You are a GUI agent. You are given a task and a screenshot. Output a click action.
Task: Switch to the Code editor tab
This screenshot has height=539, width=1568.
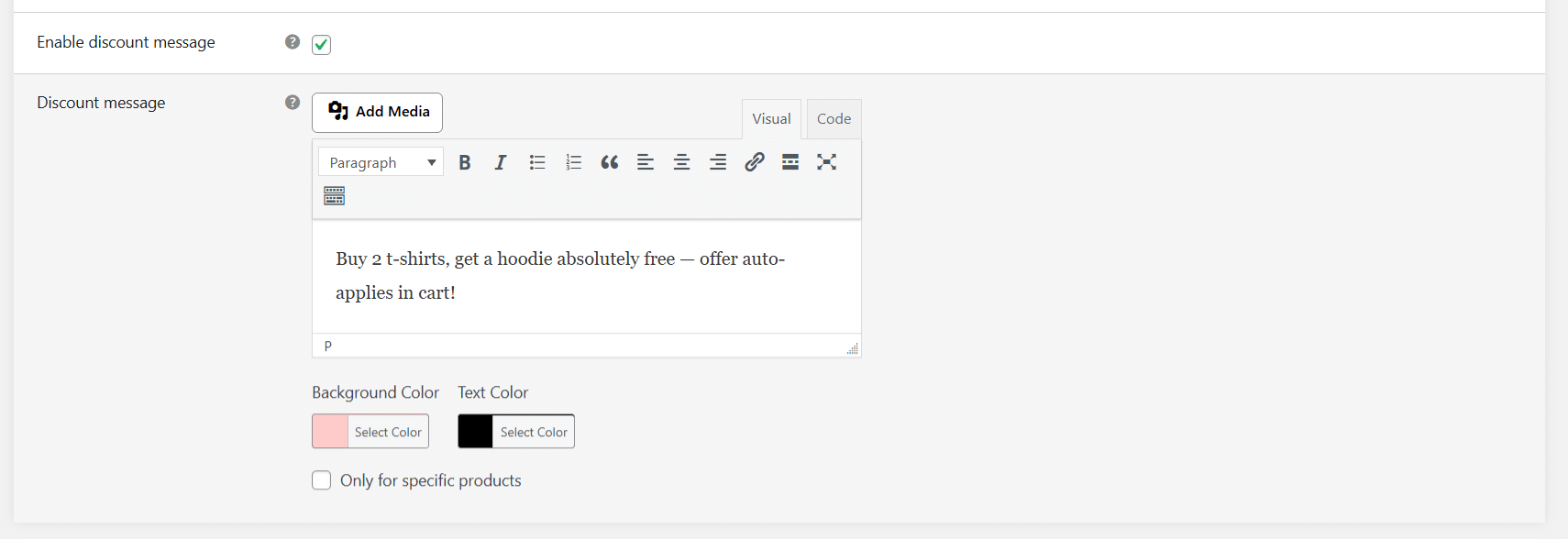click(x=834, y=119)
